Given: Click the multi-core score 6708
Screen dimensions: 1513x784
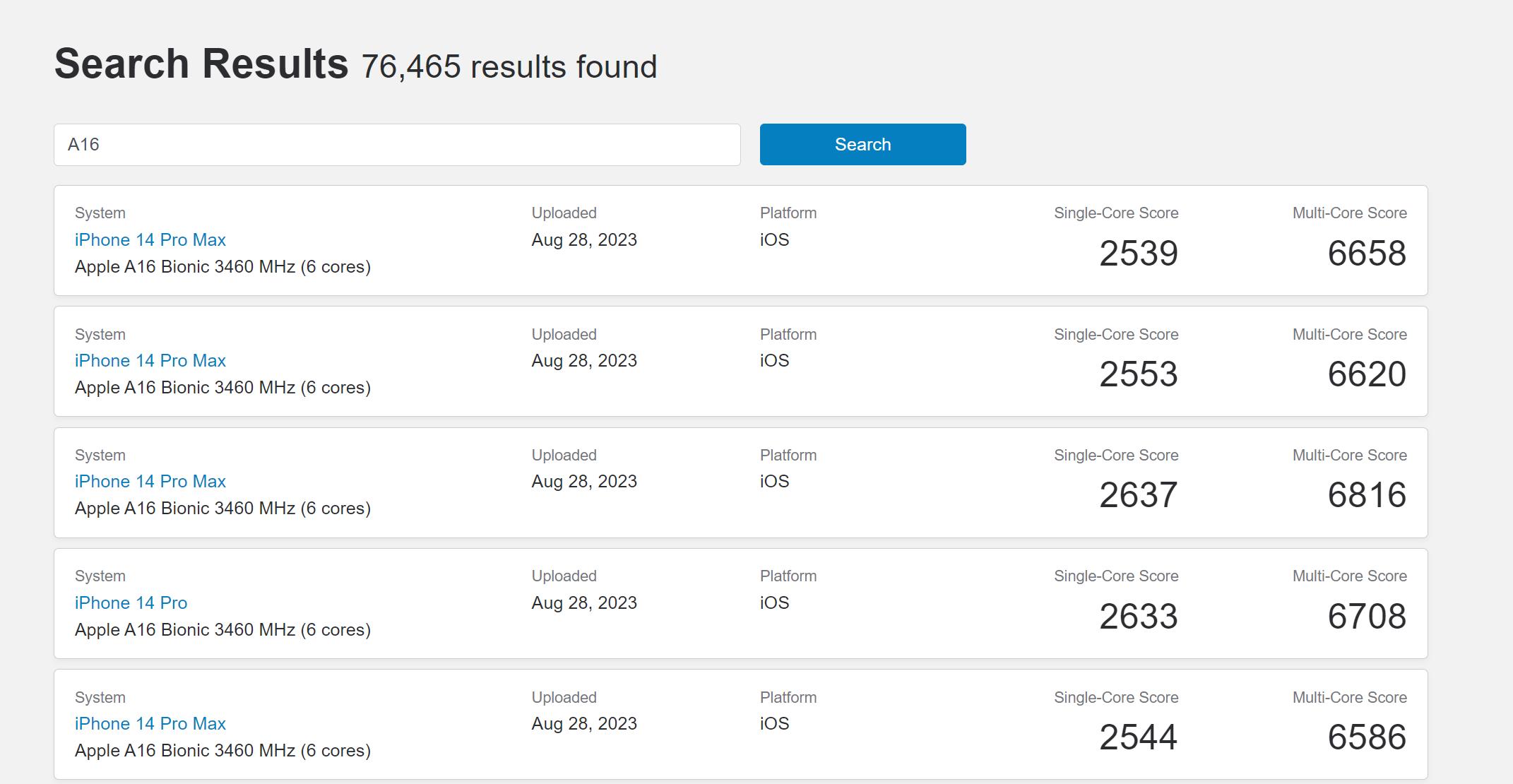Looking at the screenshot, I should click(x=1366, y=617).
